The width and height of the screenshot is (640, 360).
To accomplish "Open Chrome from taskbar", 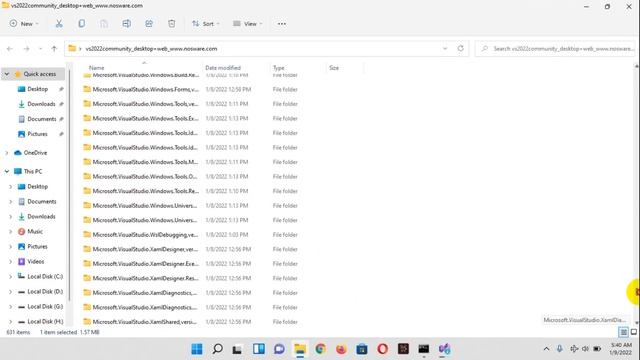I will pyautogui.click(x=321, y=349).
